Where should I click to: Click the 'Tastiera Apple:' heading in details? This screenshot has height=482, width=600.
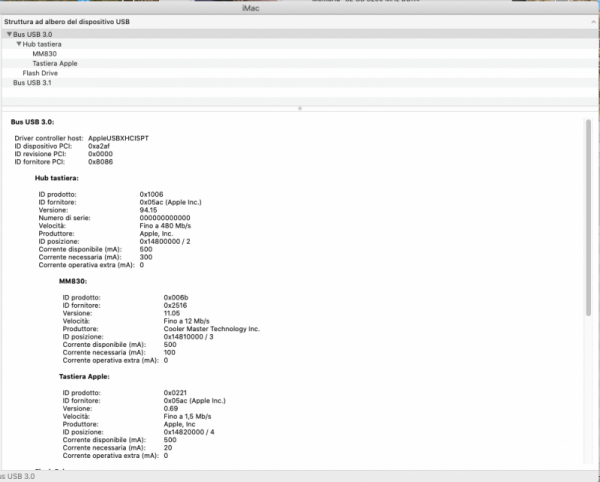(x=84, y=377)
